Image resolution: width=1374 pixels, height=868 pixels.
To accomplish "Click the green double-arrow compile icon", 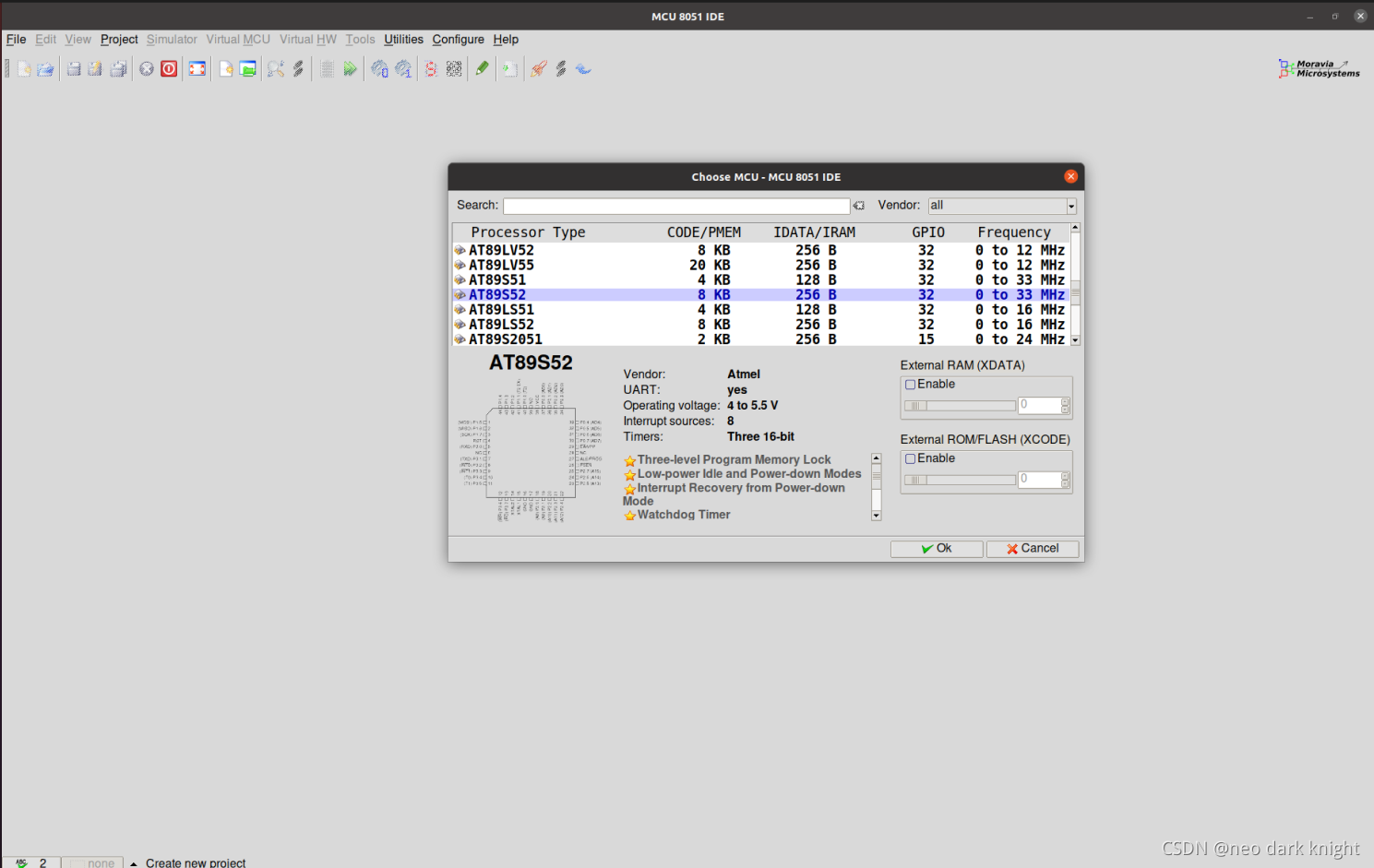I will (x=350, y=69).
